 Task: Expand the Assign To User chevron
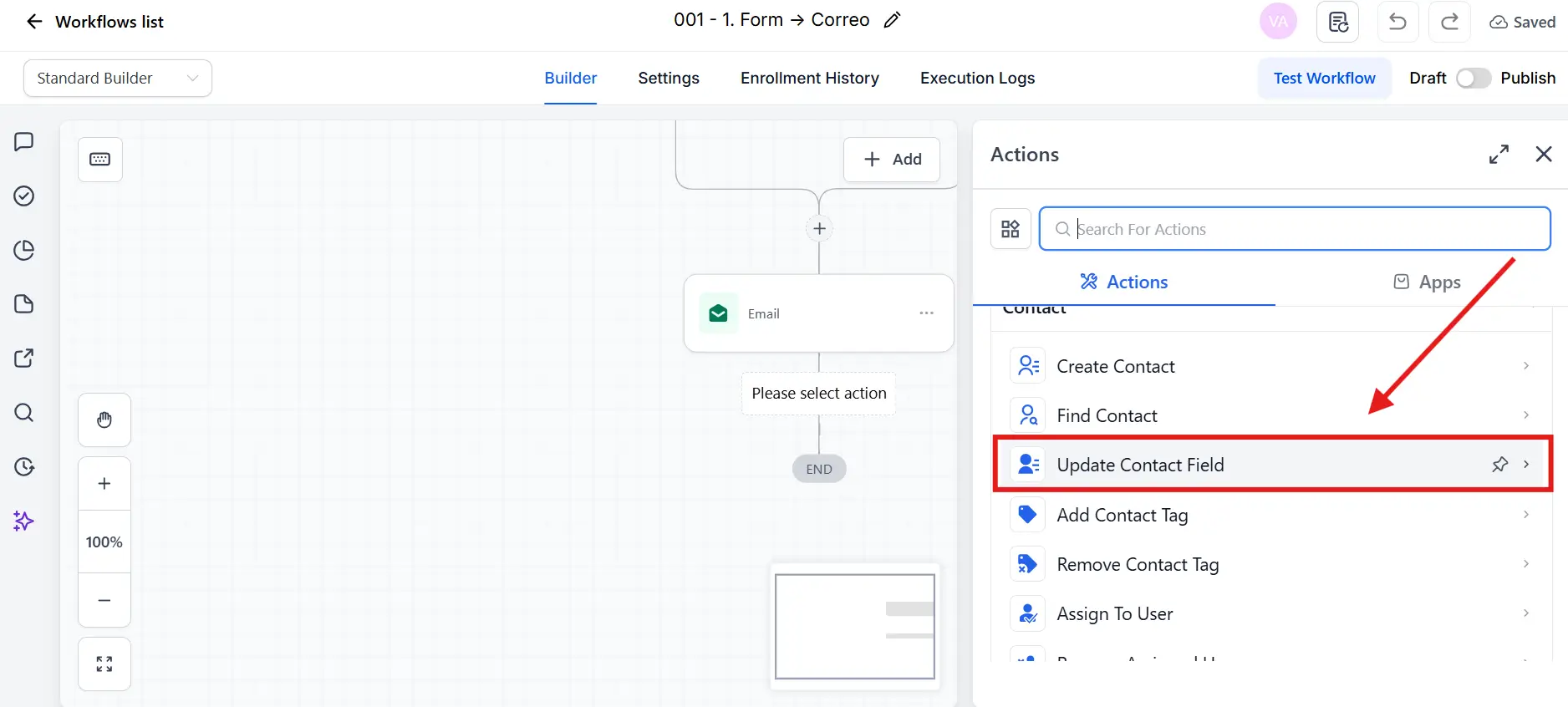(1526, 613)
